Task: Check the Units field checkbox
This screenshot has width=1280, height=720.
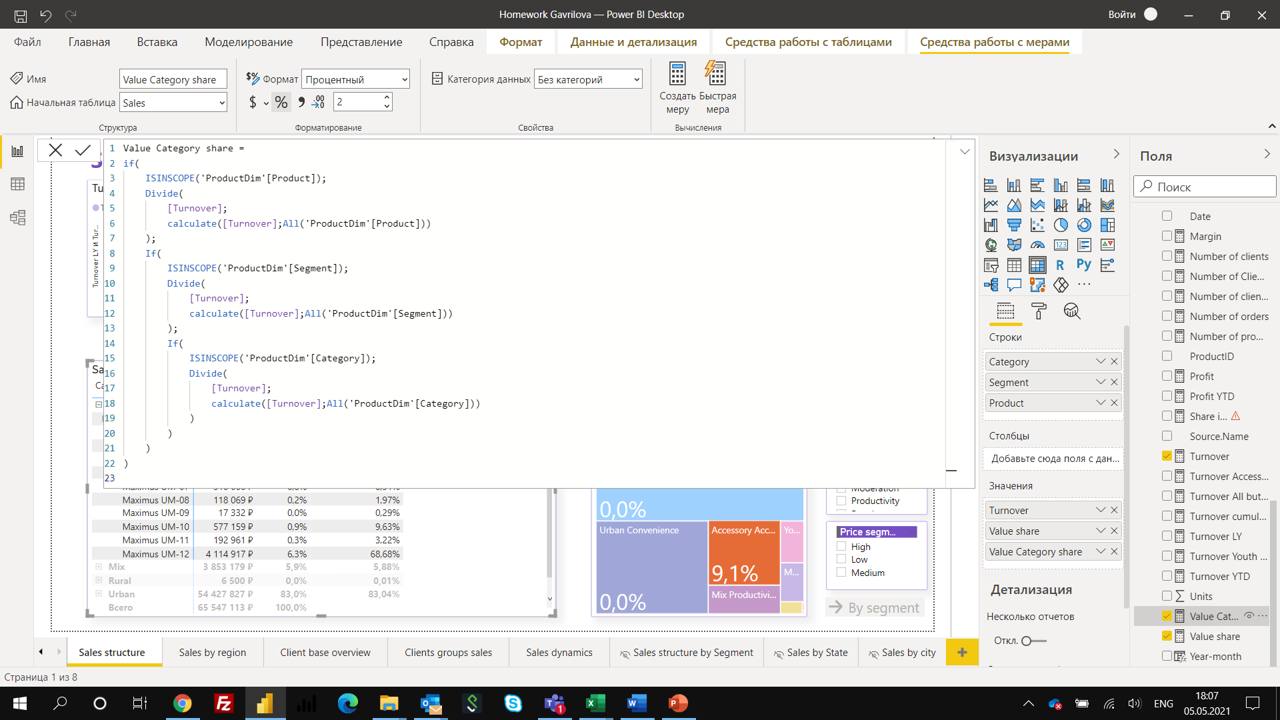Action: click(1166, 596)
